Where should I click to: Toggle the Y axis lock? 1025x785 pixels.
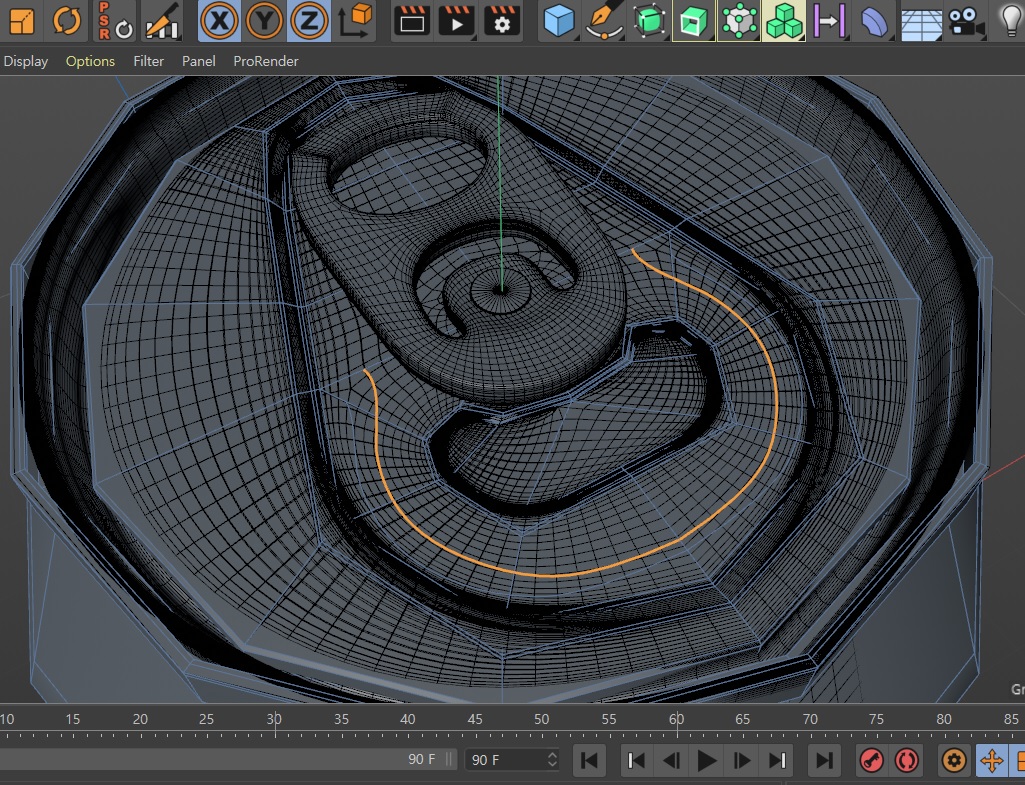click(264, 20)
